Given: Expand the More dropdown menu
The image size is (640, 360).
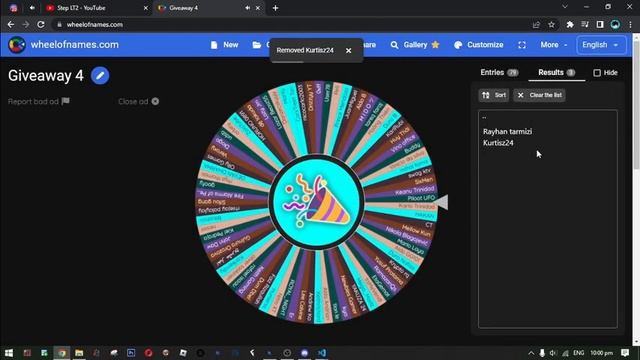Looking at the screenshot, I should click(553, 45).
